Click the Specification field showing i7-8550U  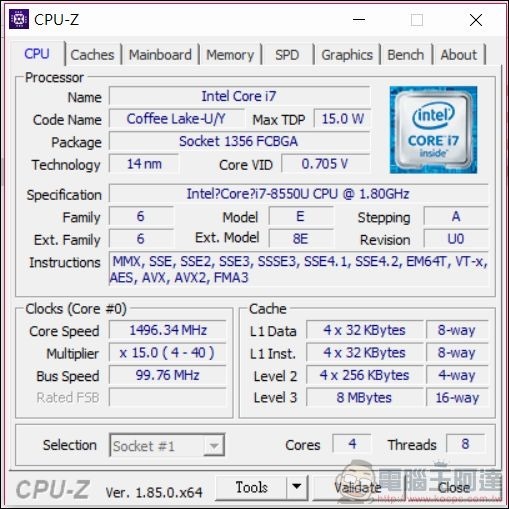[298, 194]
